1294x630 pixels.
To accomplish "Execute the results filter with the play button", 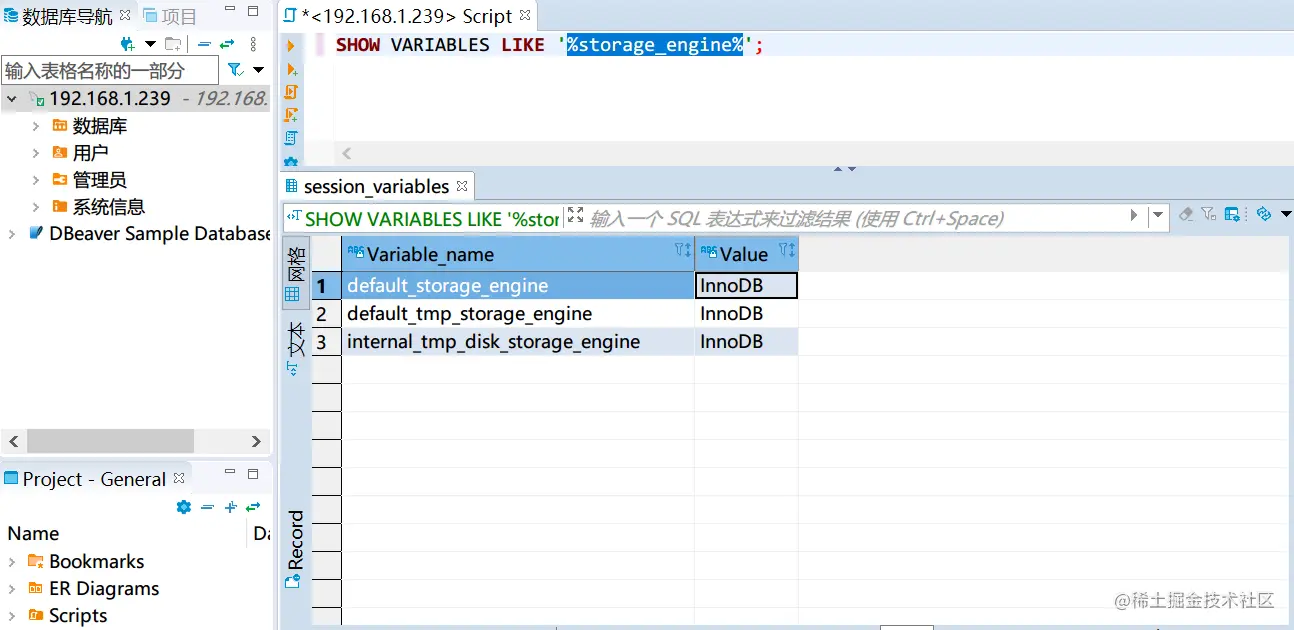I will (x=1132, y=217).
